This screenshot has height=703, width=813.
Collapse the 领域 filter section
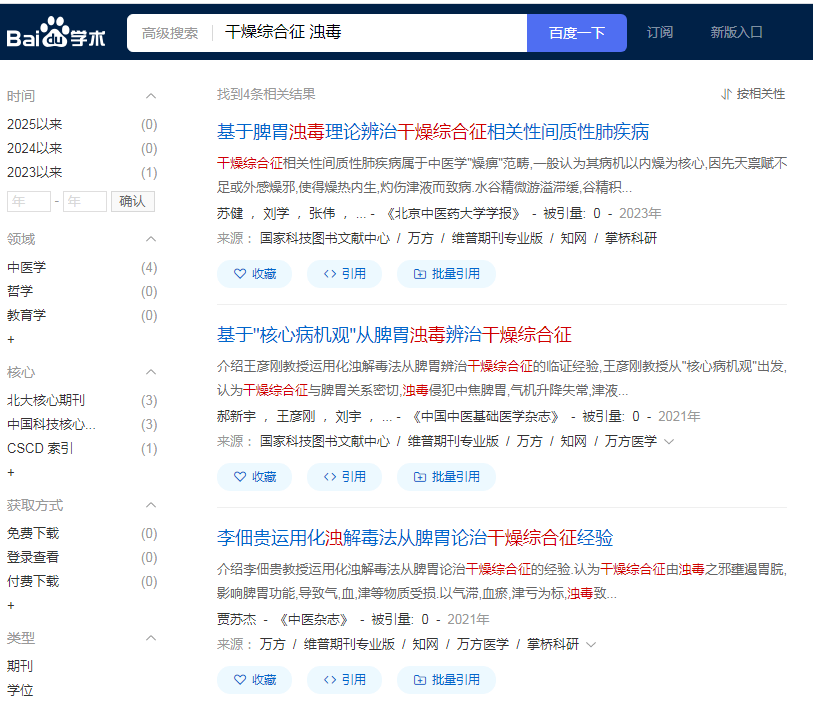tap(151, 239)
